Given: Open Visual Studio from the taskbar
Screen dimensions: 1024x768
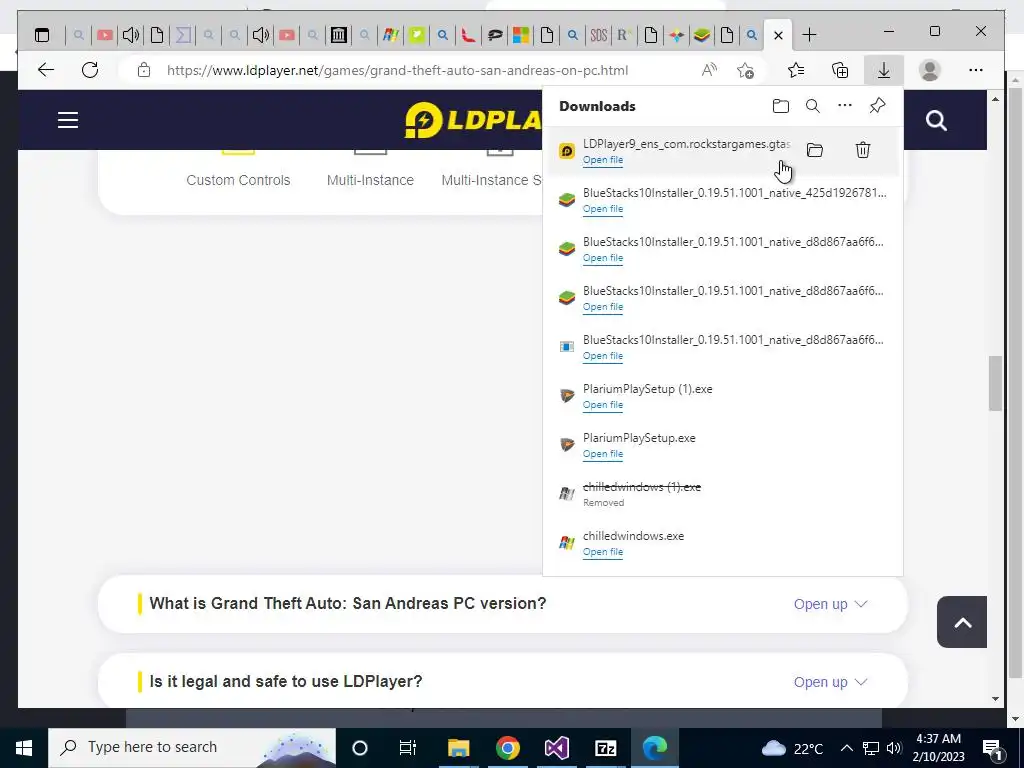Looking at the screenshot, I should coord(556,748).
